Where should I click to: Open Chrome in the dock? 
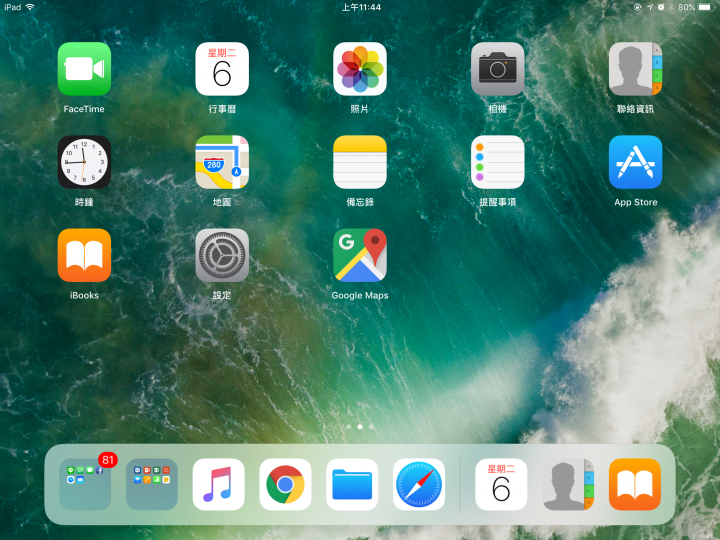tap(285, 484)
